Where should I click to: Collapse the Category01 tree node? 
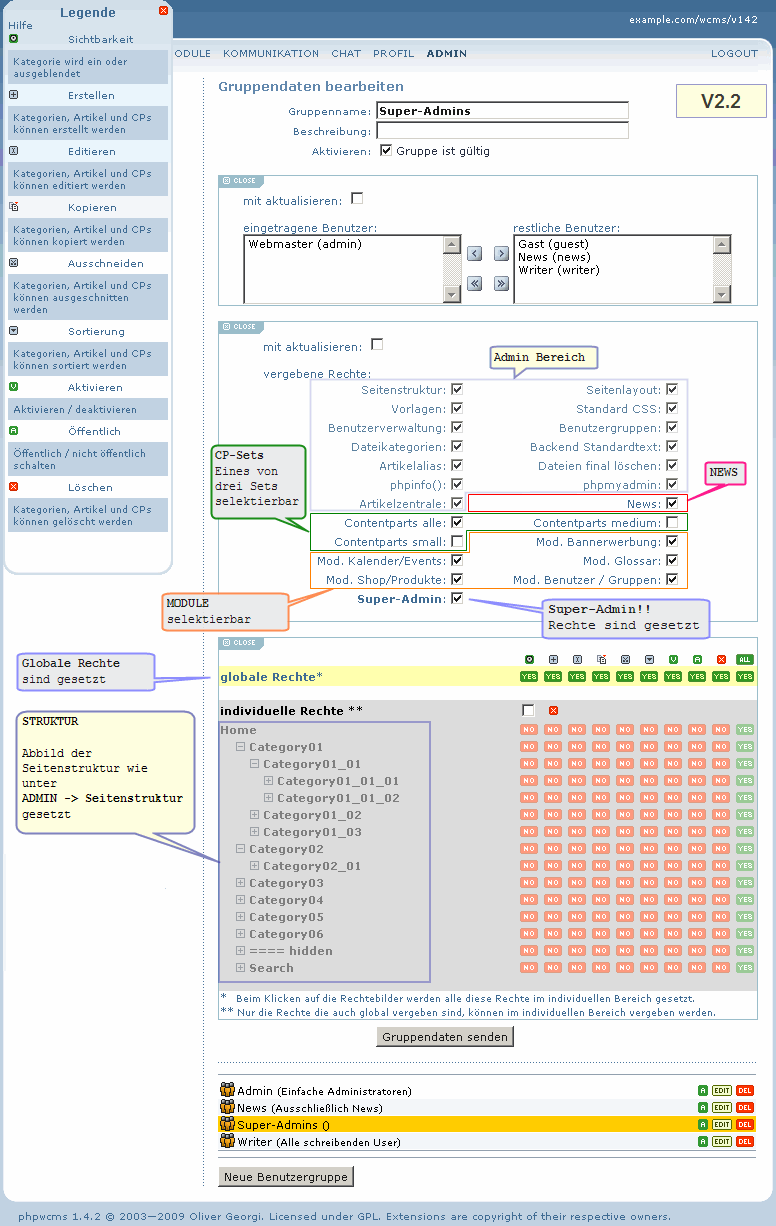[241, 747]
